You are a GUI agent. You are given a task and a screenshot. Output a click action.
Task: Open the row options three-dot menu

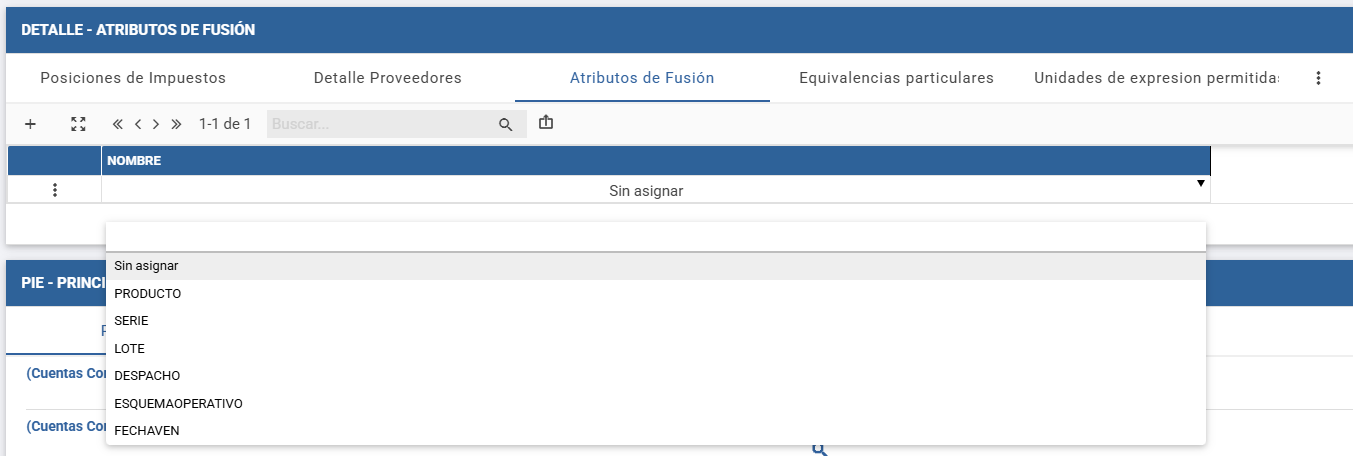[54, 190]
